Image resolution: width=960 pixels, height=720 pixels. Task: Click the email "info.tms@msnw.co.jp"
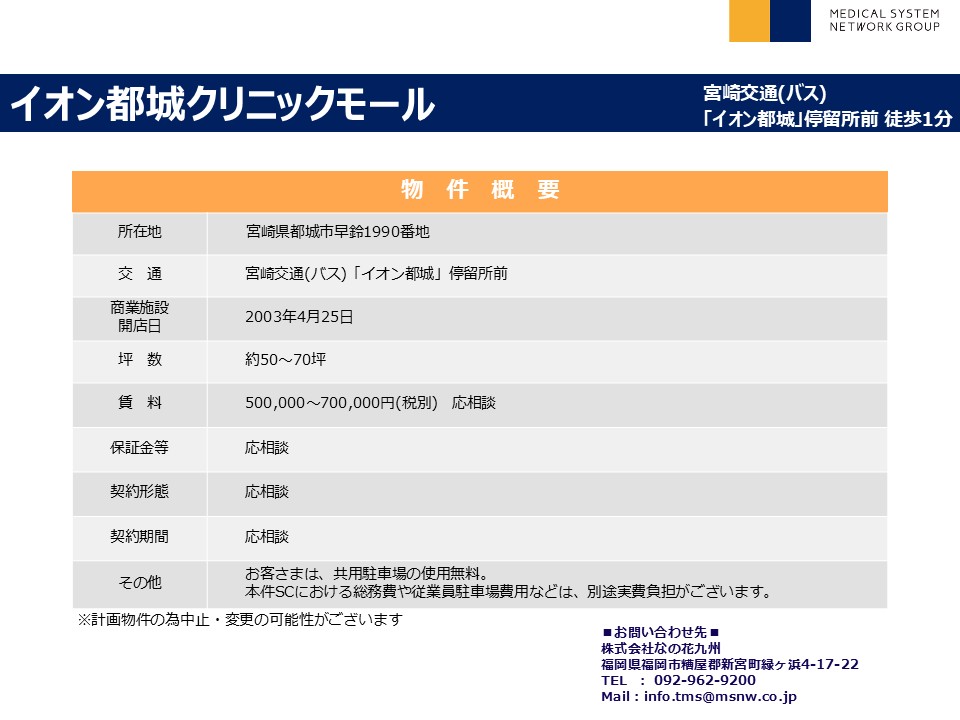tap(720, 696)
